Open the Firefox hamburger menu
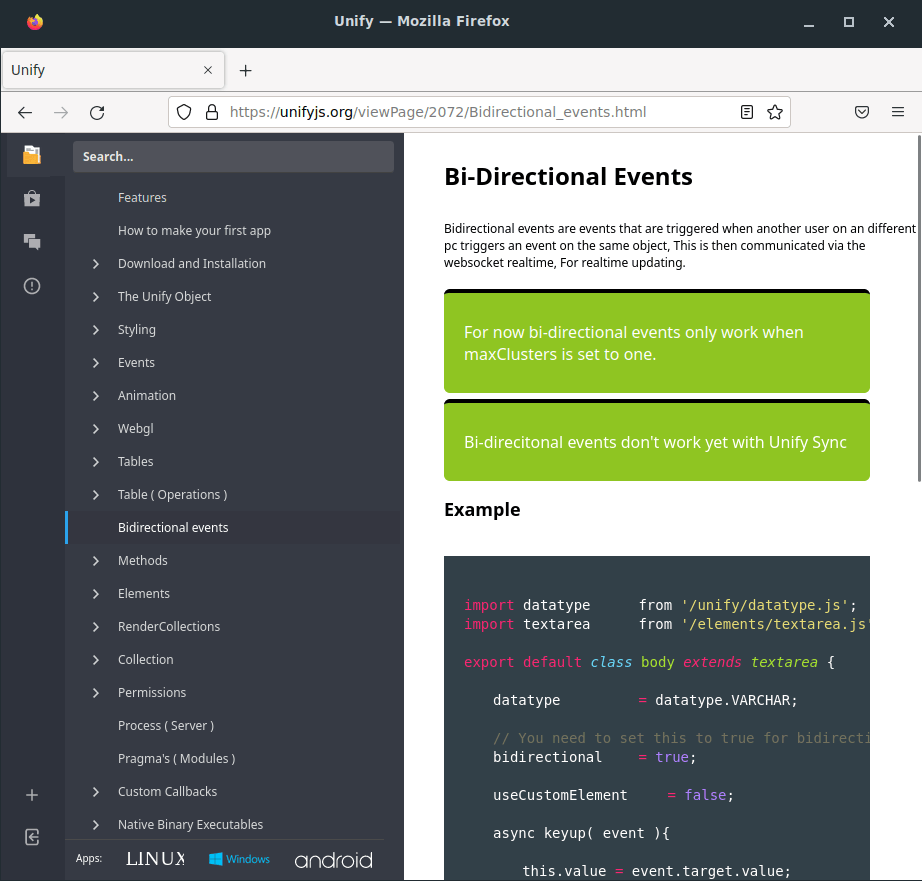The width and height of the screenshot is (922, 881). coord(898,112)
